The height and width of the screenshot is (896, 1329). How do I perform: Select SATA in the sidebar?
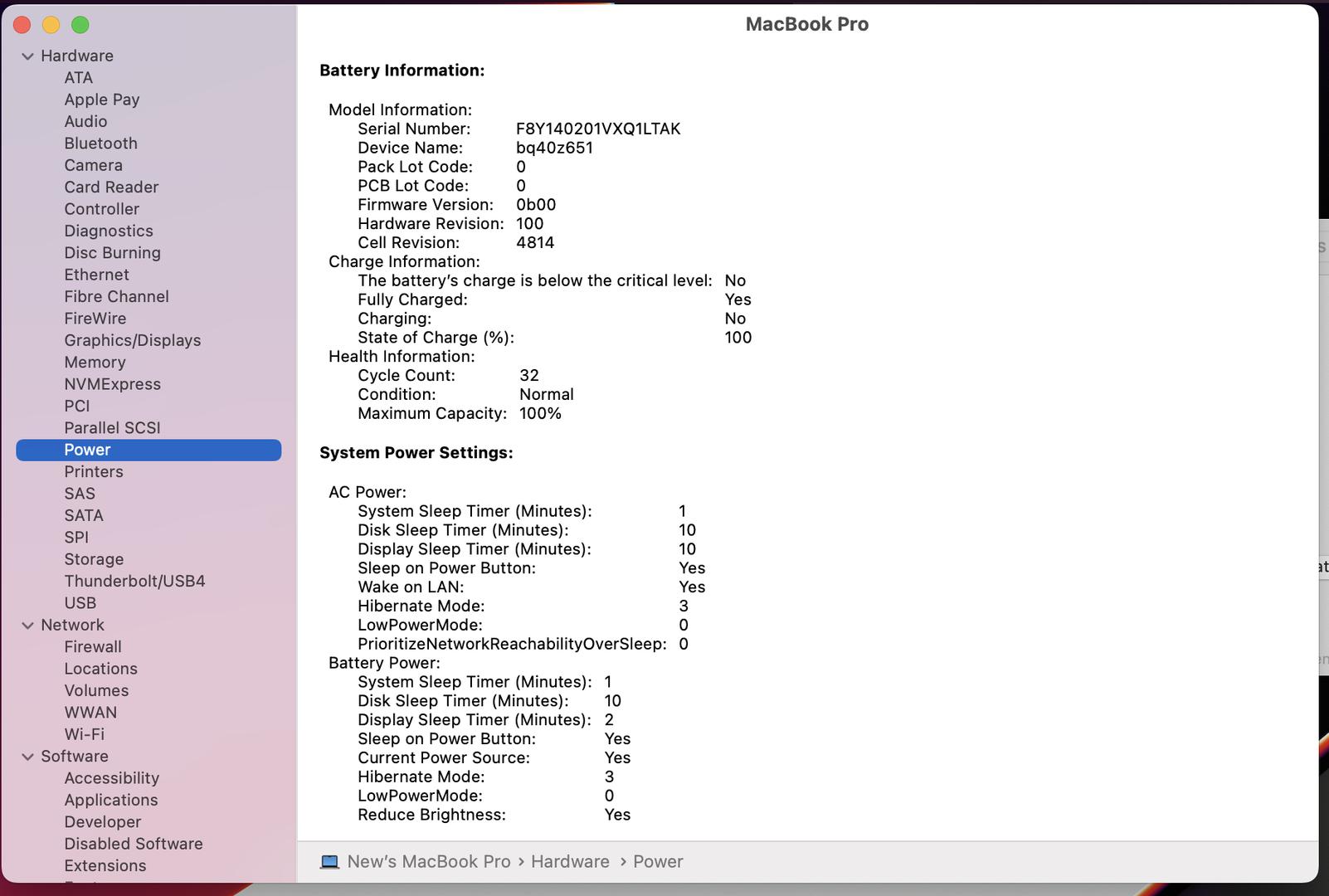(x=84, y=516)
